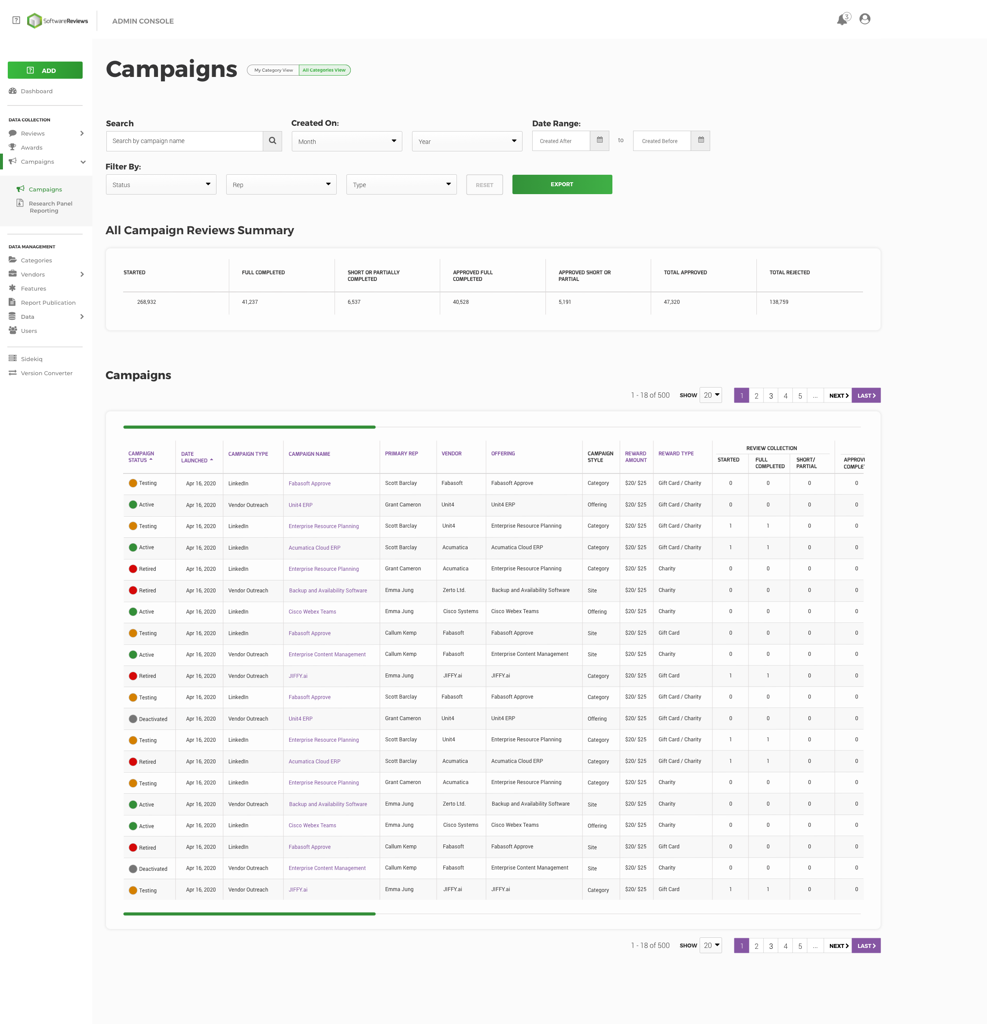Open Unit4 ERP link in Active row
The height and width of the screenshot is (1024, 987).
[x=300, y=505]
